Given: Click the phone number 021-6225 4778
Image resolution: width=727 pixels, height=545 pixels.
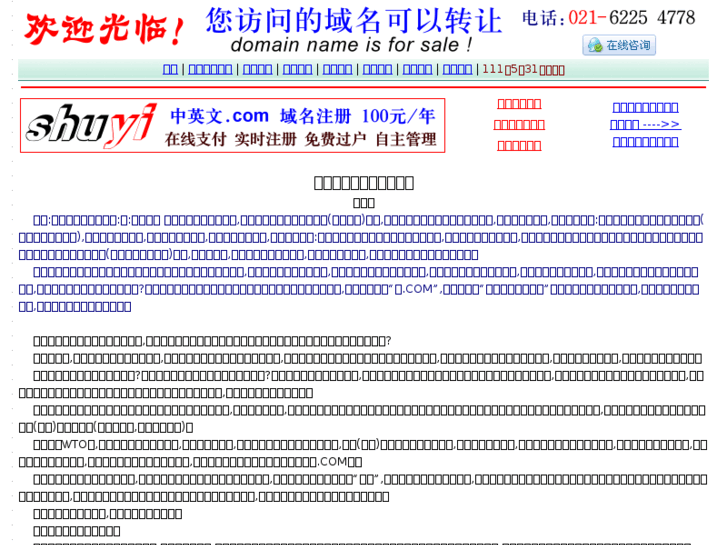Looking at the screenshot, I should pos(631,18).
